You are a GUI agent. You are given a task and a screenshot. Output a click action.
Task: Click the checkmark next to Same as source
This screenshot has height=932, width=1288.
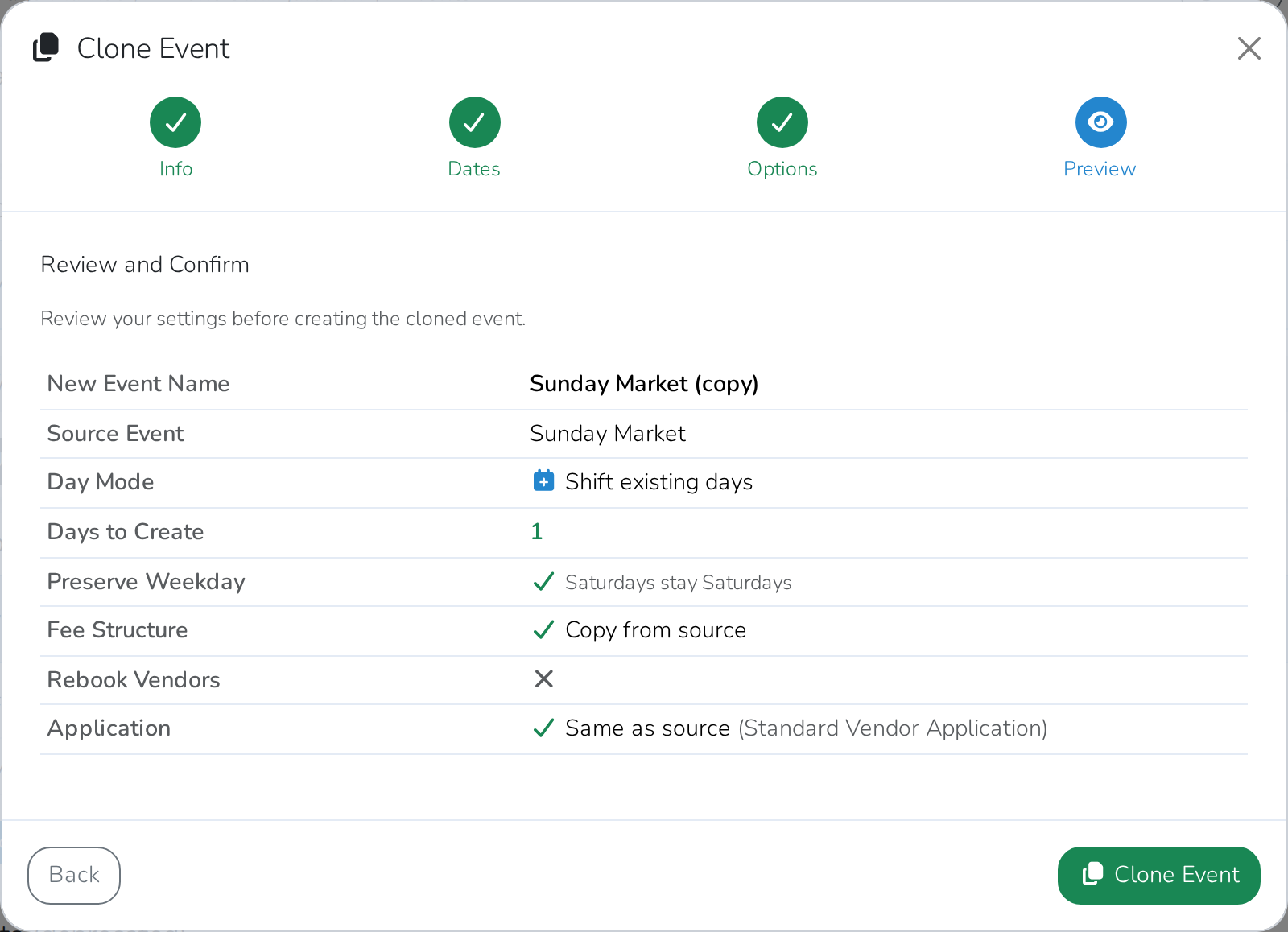coord(544,728)
